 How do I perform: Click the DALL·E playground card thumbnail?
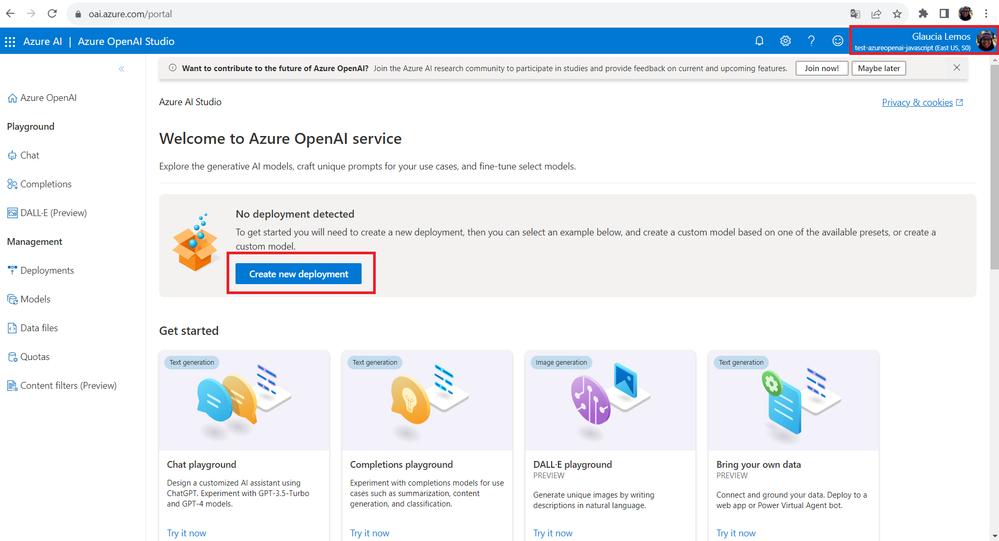click(610, 400)
